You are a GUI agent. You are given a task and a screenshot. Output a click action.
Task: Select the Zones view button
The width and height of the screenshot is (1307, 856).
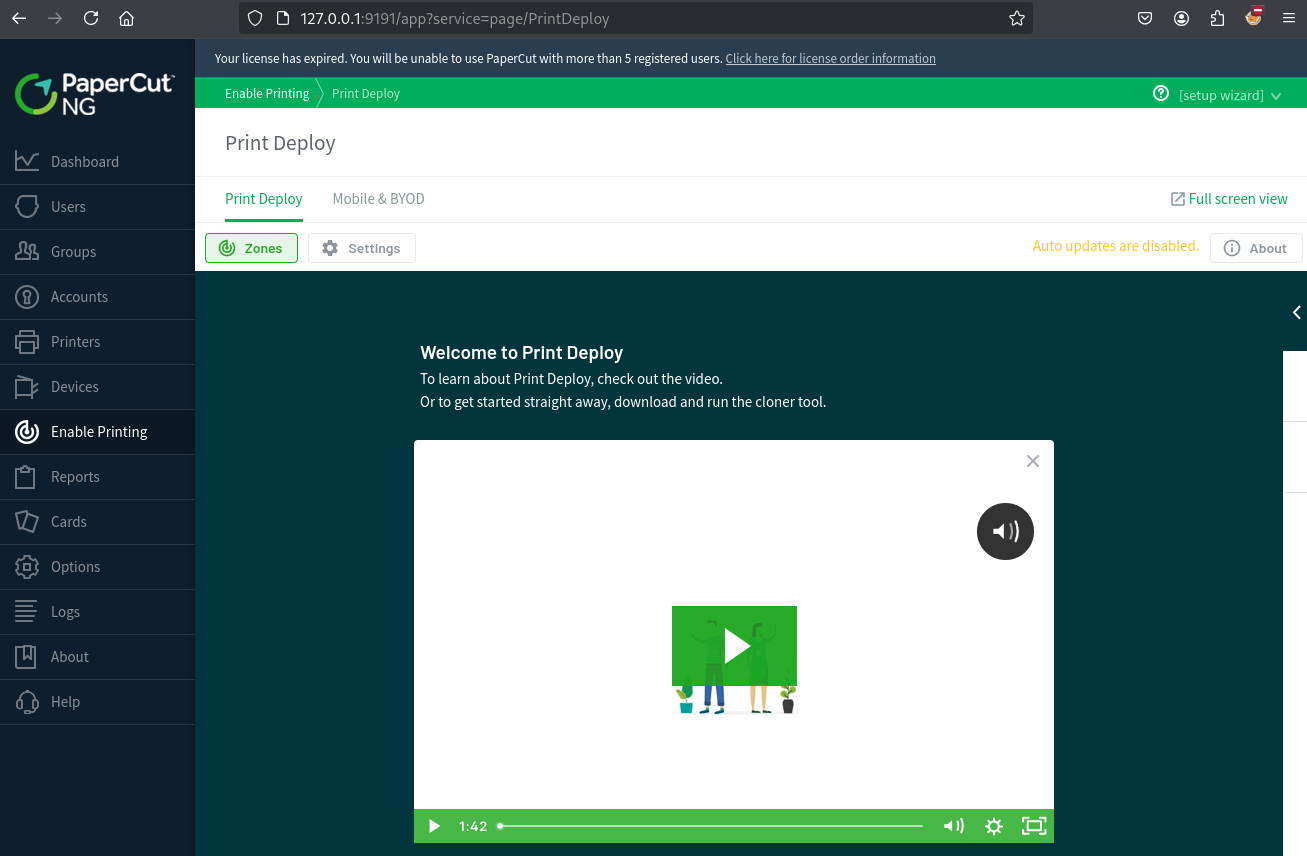point(251,248)
